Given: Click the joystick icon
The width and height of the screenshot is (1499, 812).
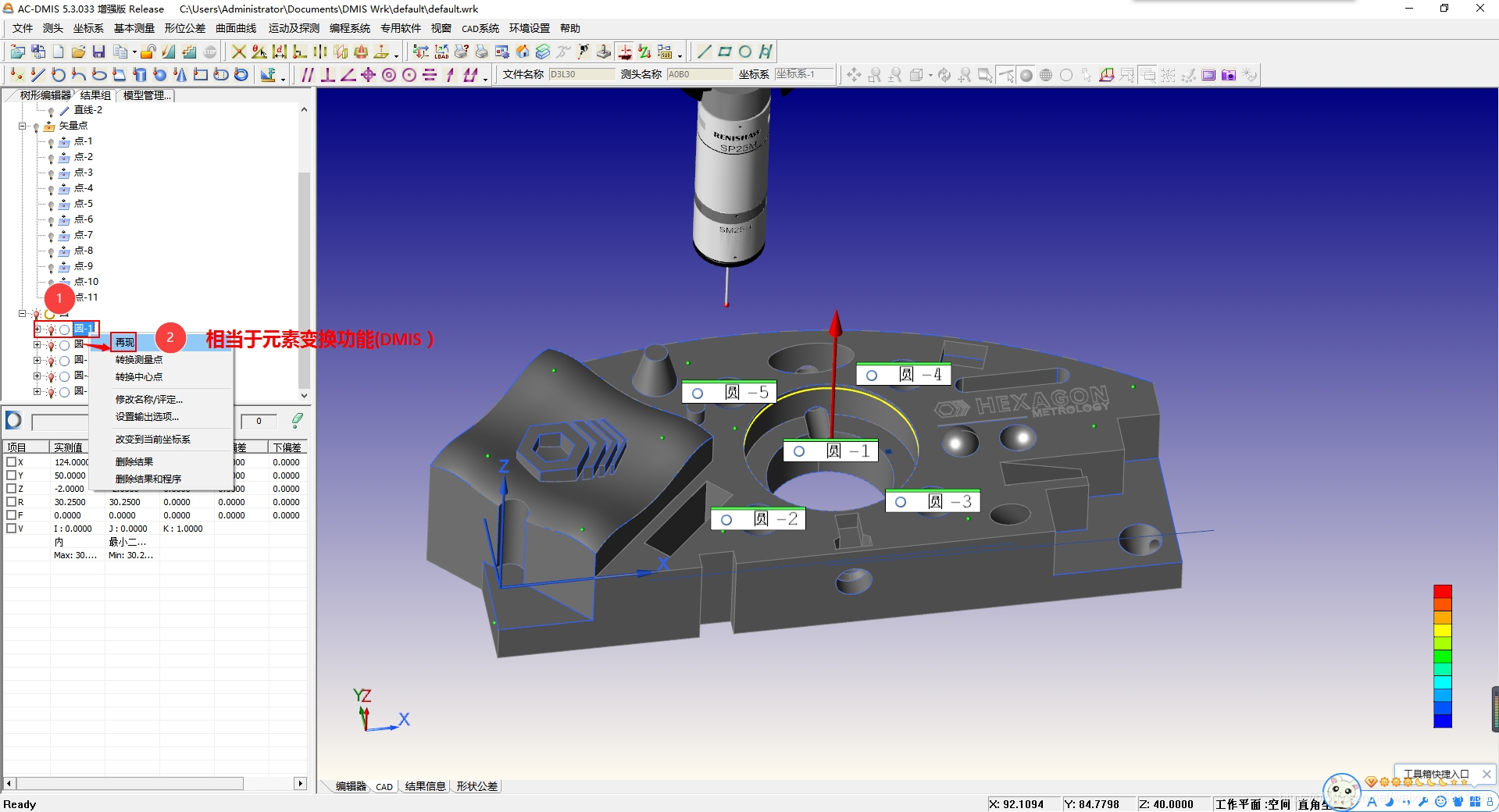Looking at the screenshot, I should [604, 52].
